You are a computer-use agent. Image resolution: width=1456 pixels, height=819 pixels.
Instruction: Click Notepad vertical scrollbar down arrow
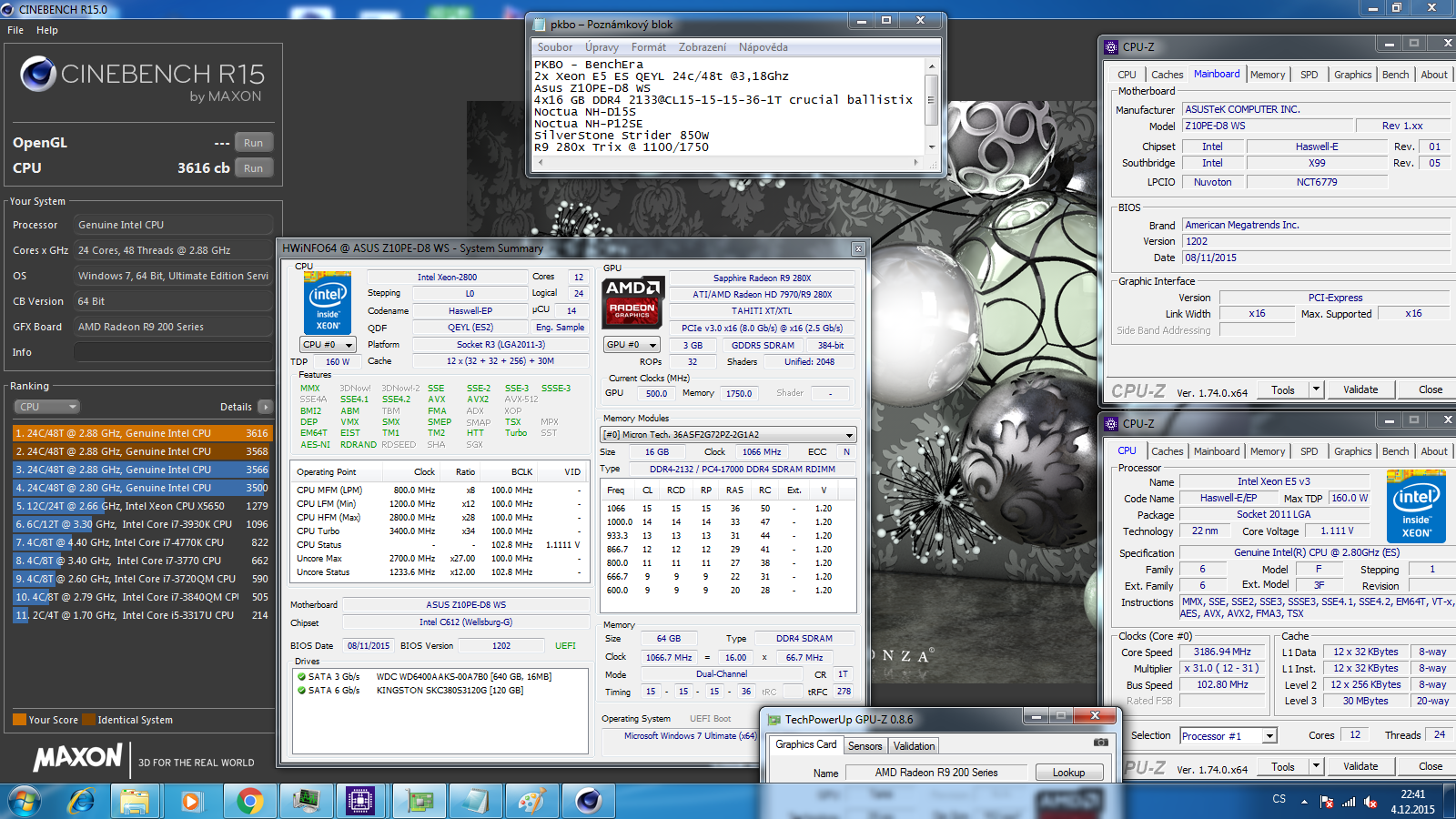pyautogui.click(x=931, y=147)
